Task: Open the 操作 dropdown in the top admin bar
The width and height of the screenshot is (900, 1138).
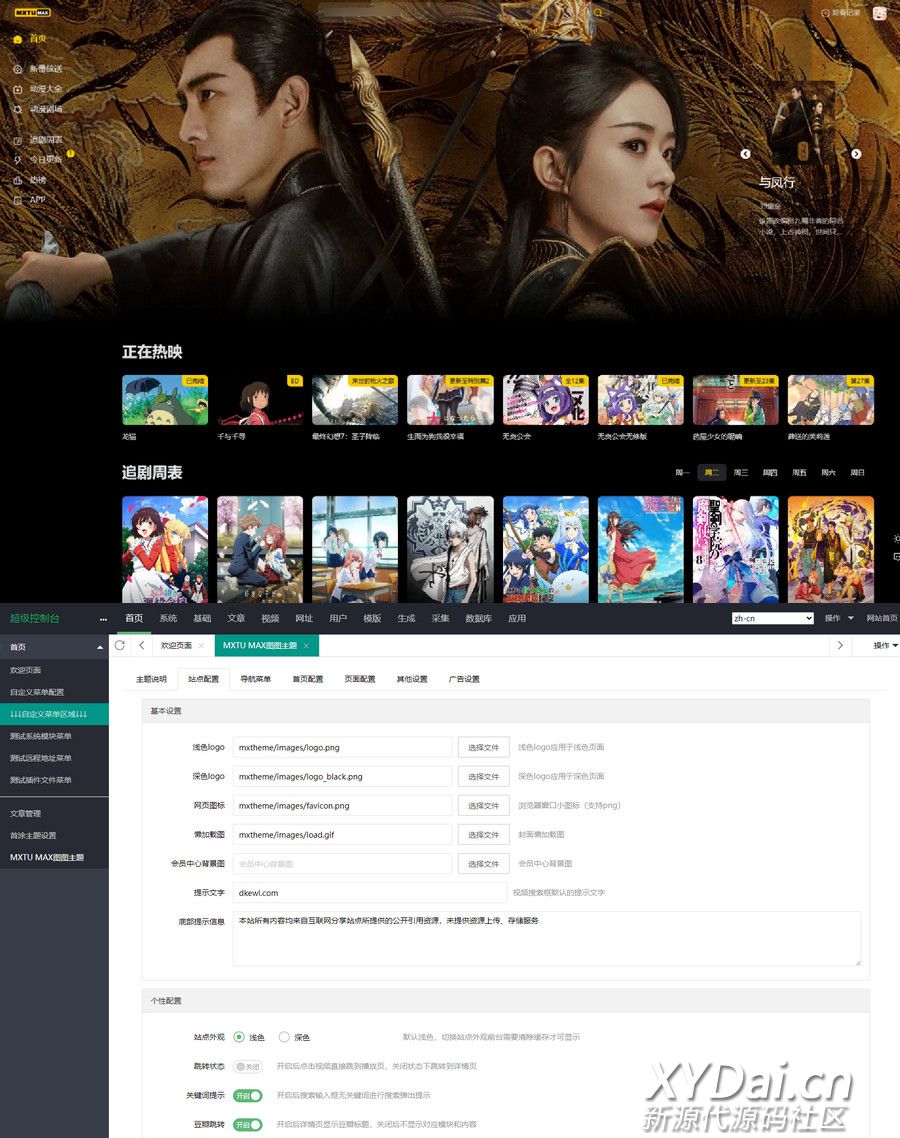Action: pyautogui.click(x=838, y=618)
